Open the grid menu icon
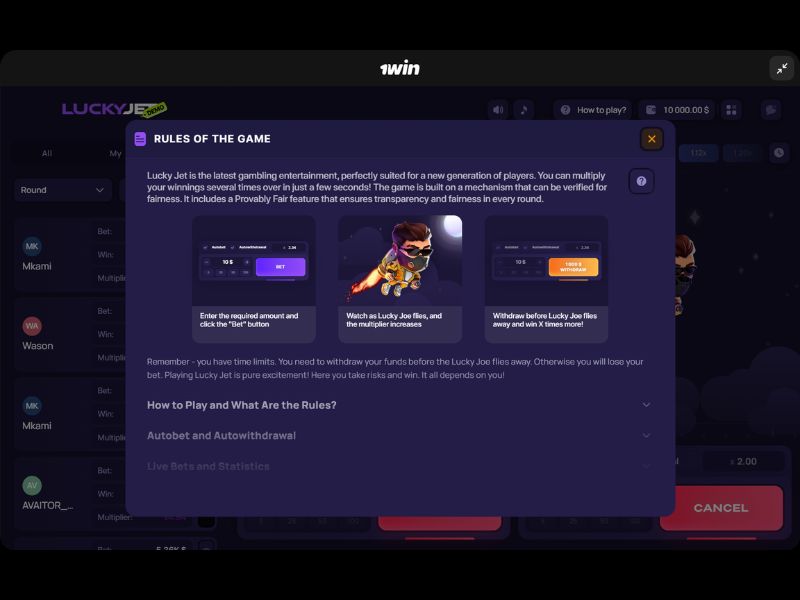 [731, 110]
